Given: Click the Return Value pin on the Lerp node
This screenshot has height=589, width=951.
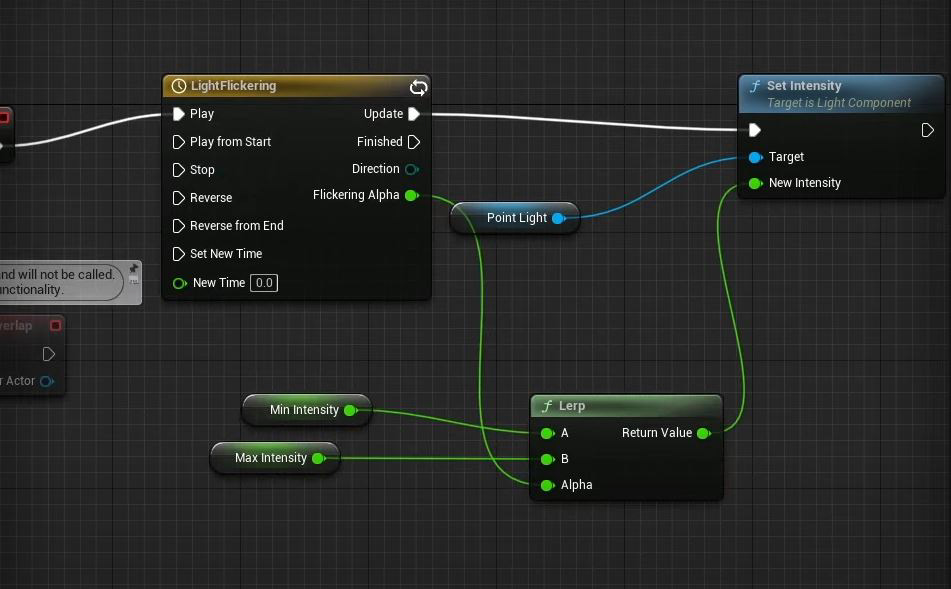Looking at the screenshot, I should coord(704,433).
